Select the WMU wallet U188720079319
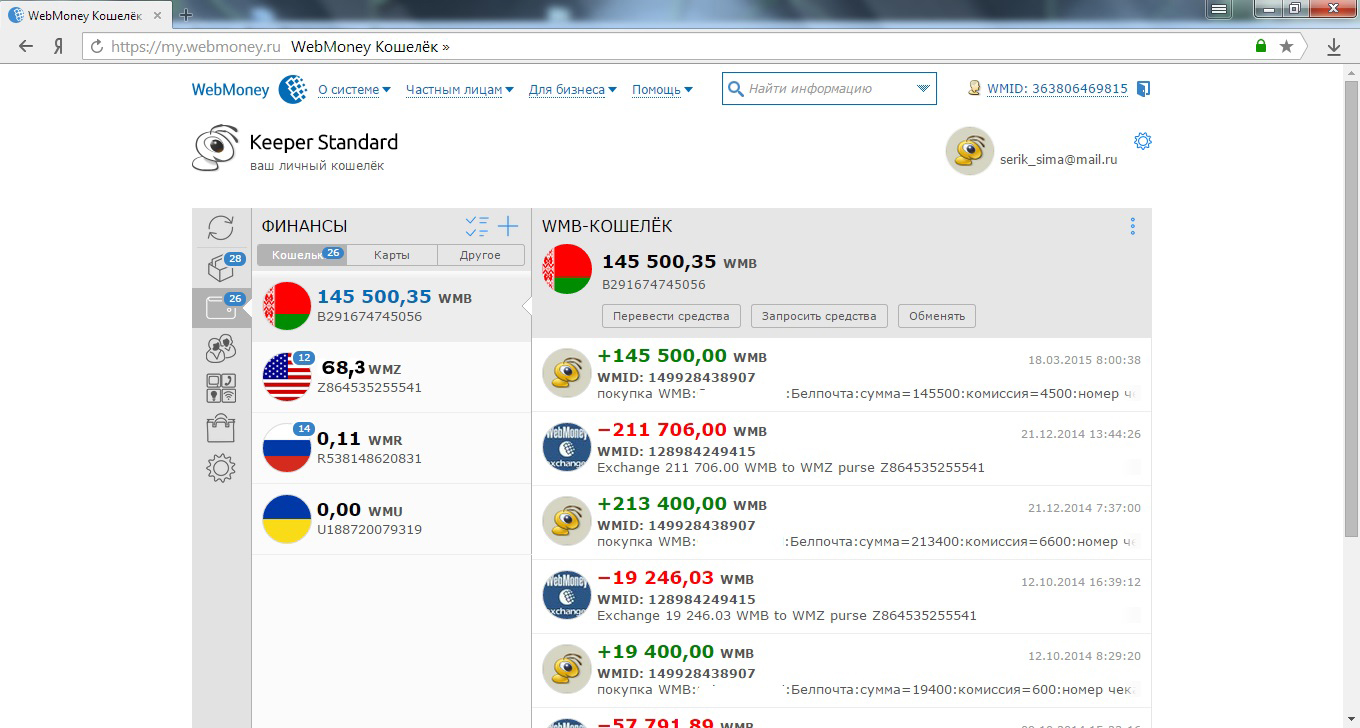The width and height of the screenshot is (1360, 728). (391, 519)
